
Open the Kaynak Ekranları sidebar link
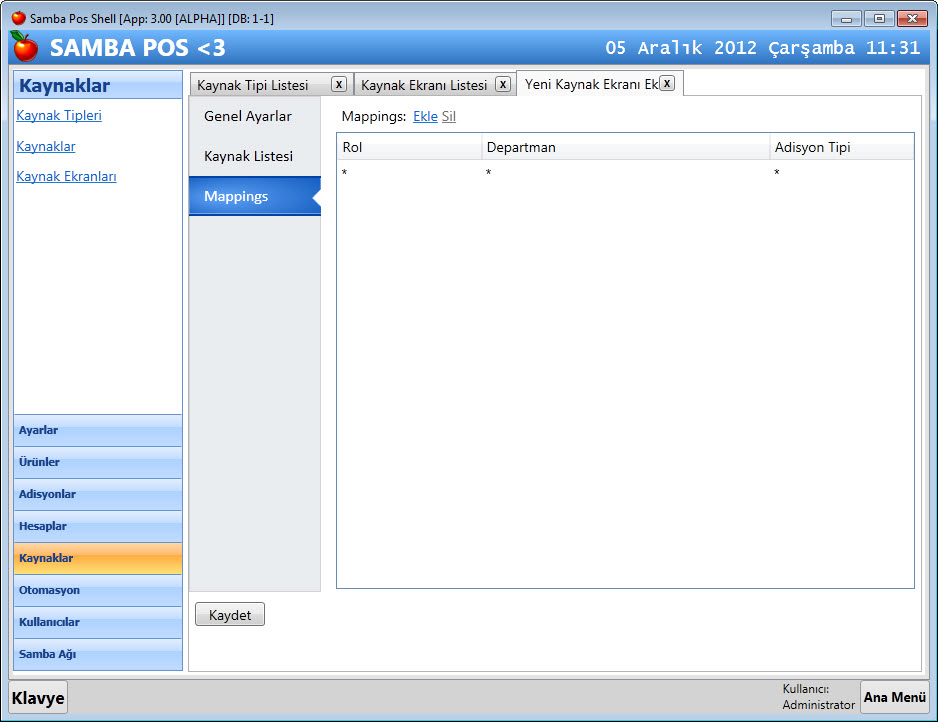(x=66, y=176)
